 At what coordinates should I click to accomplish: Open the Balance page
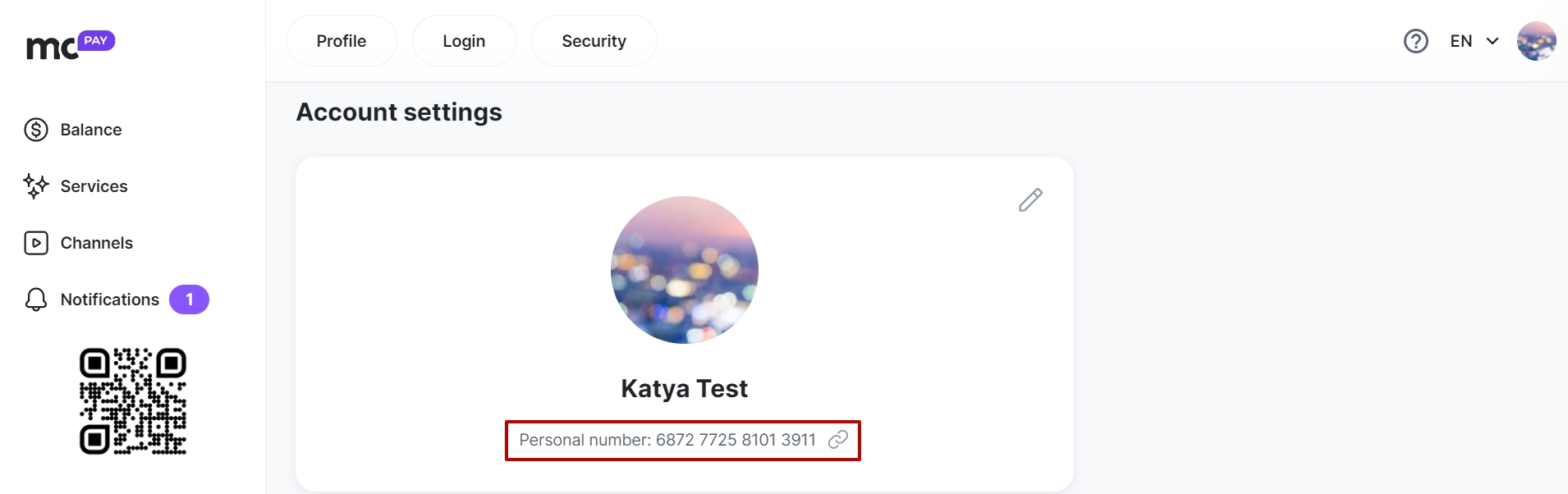(x=91, y=130)
